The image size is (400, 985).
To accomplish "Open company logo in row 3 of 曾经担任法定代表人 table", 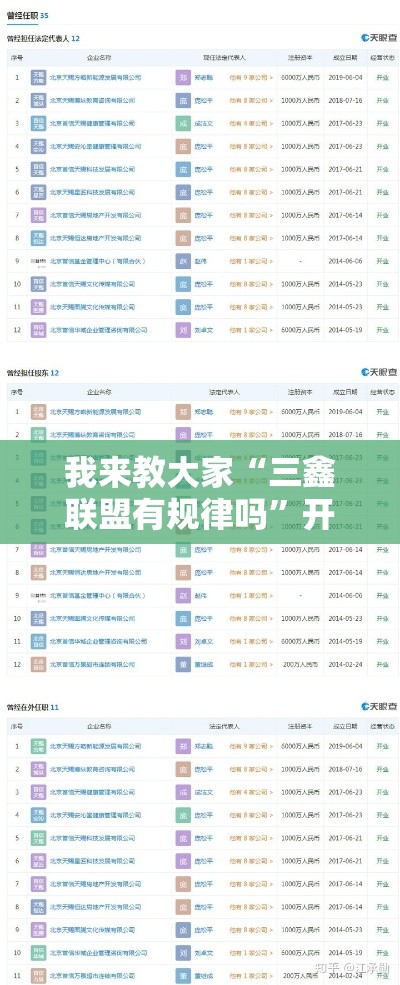I will click(x=38, y=124).
